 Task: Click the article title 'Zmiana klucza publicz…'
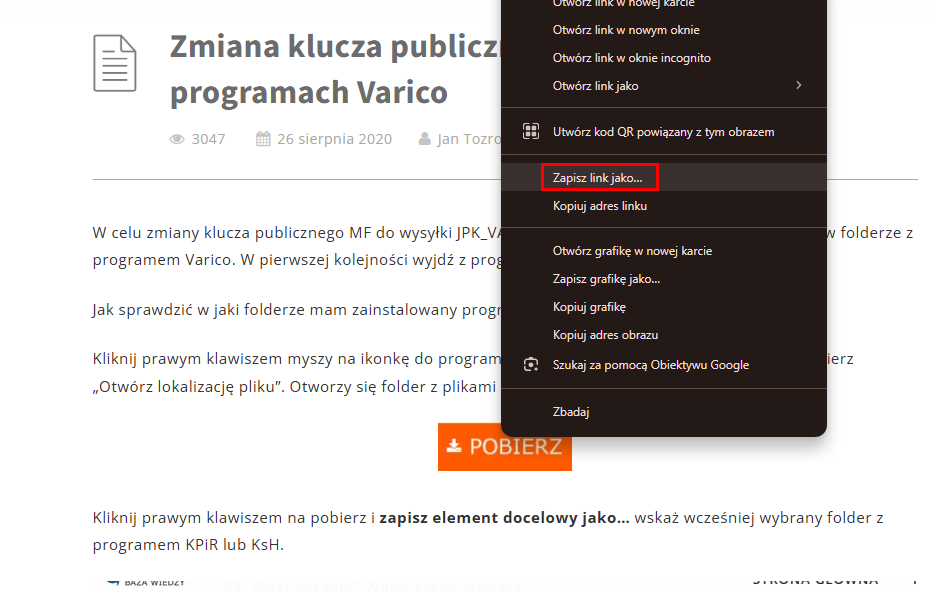click(336, 69)
